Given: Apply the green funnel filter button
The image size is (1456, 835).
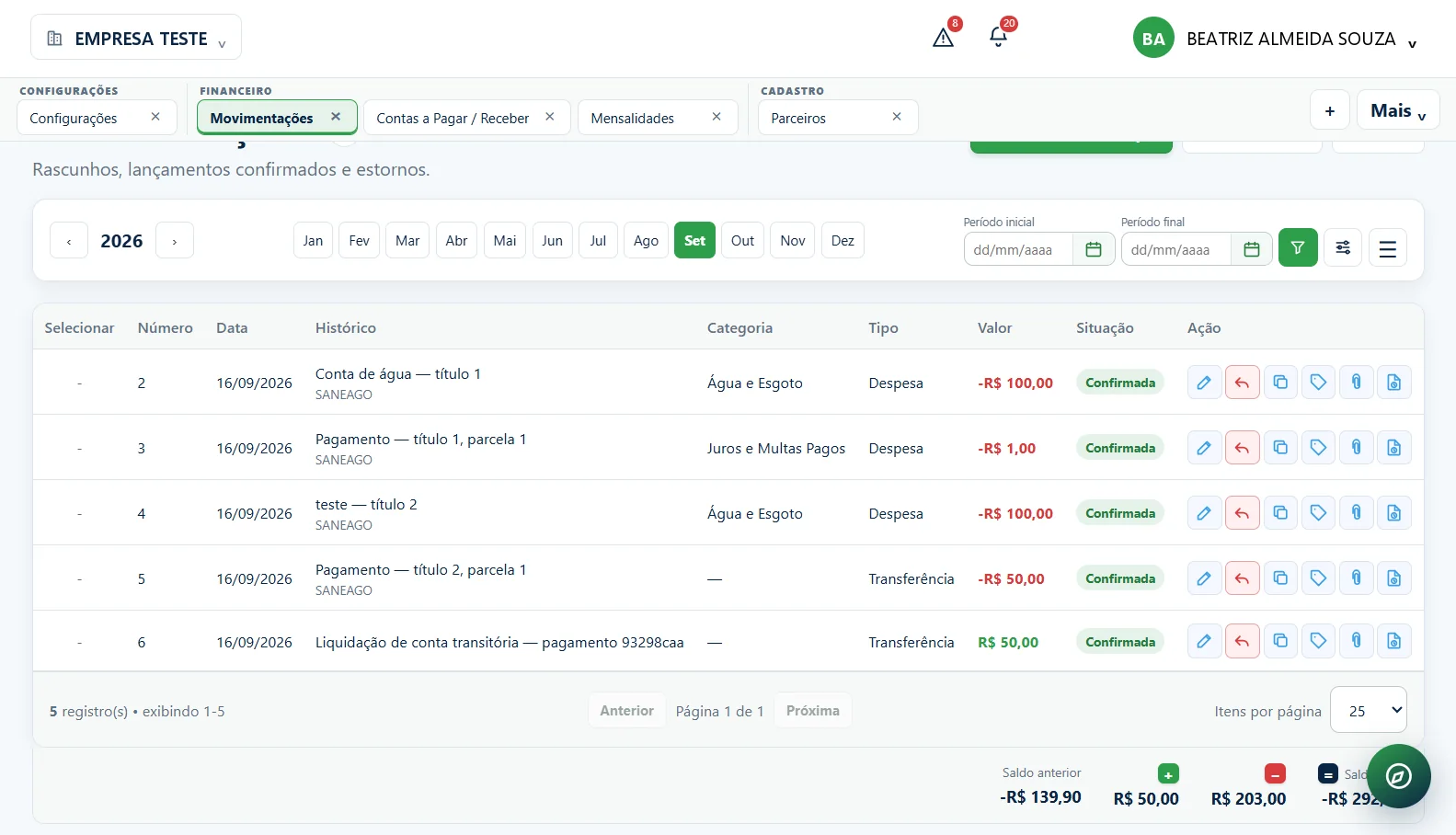Looking at the screenshot, I should pos(1298,247).
